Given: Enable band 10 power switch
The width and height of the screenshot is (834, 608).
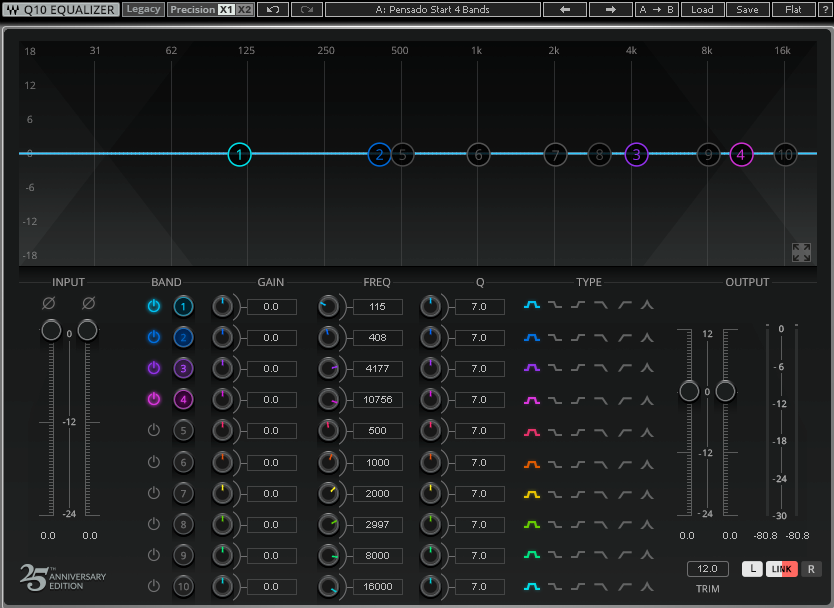Looking at the screenshot, I should click(154, 586).
